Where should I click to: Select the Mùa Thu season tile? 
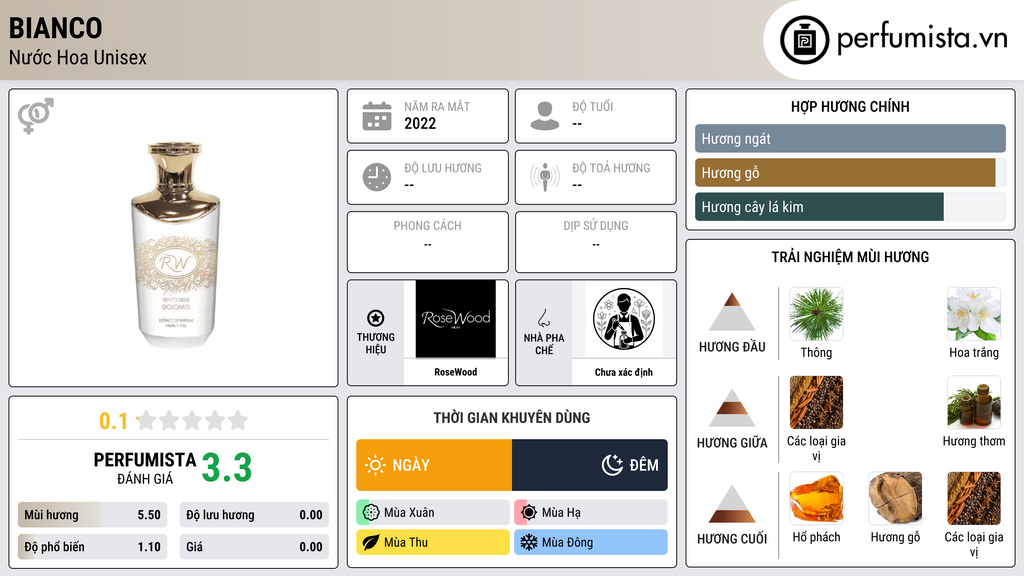(x=433, y=542)
